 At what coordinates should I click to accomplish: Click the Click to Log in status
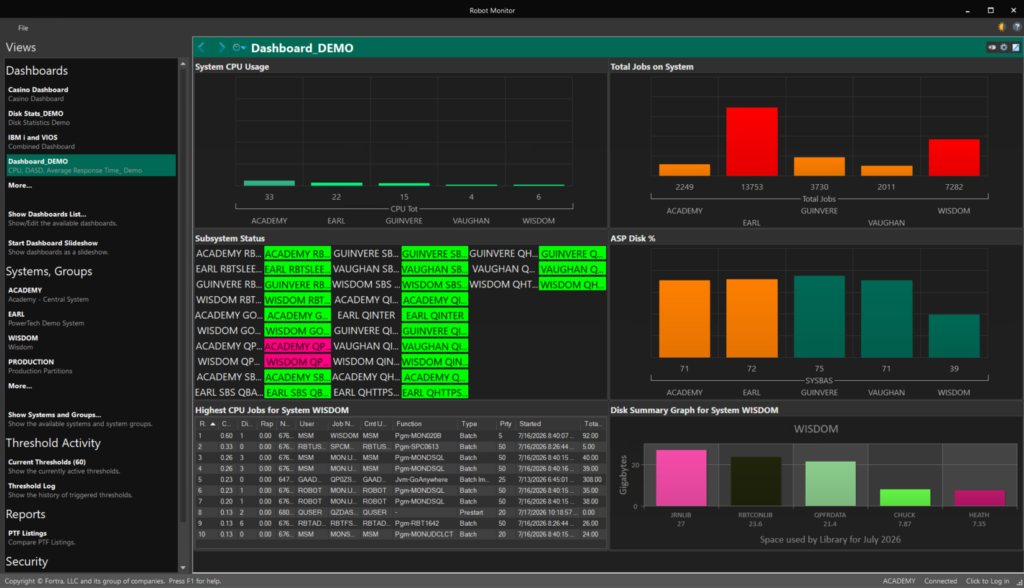(x=987, y=581)
